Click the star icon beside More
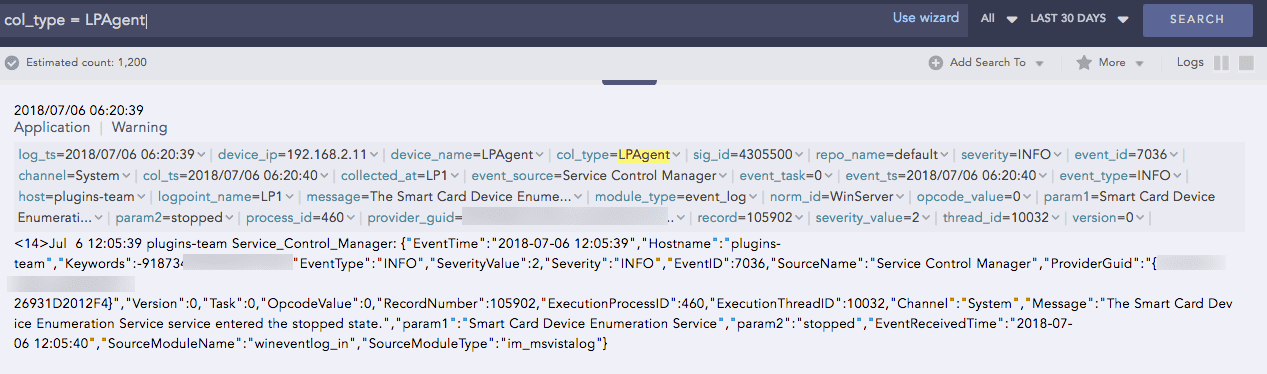Screen dimensions: 1267x374 tap(1084, 63)
